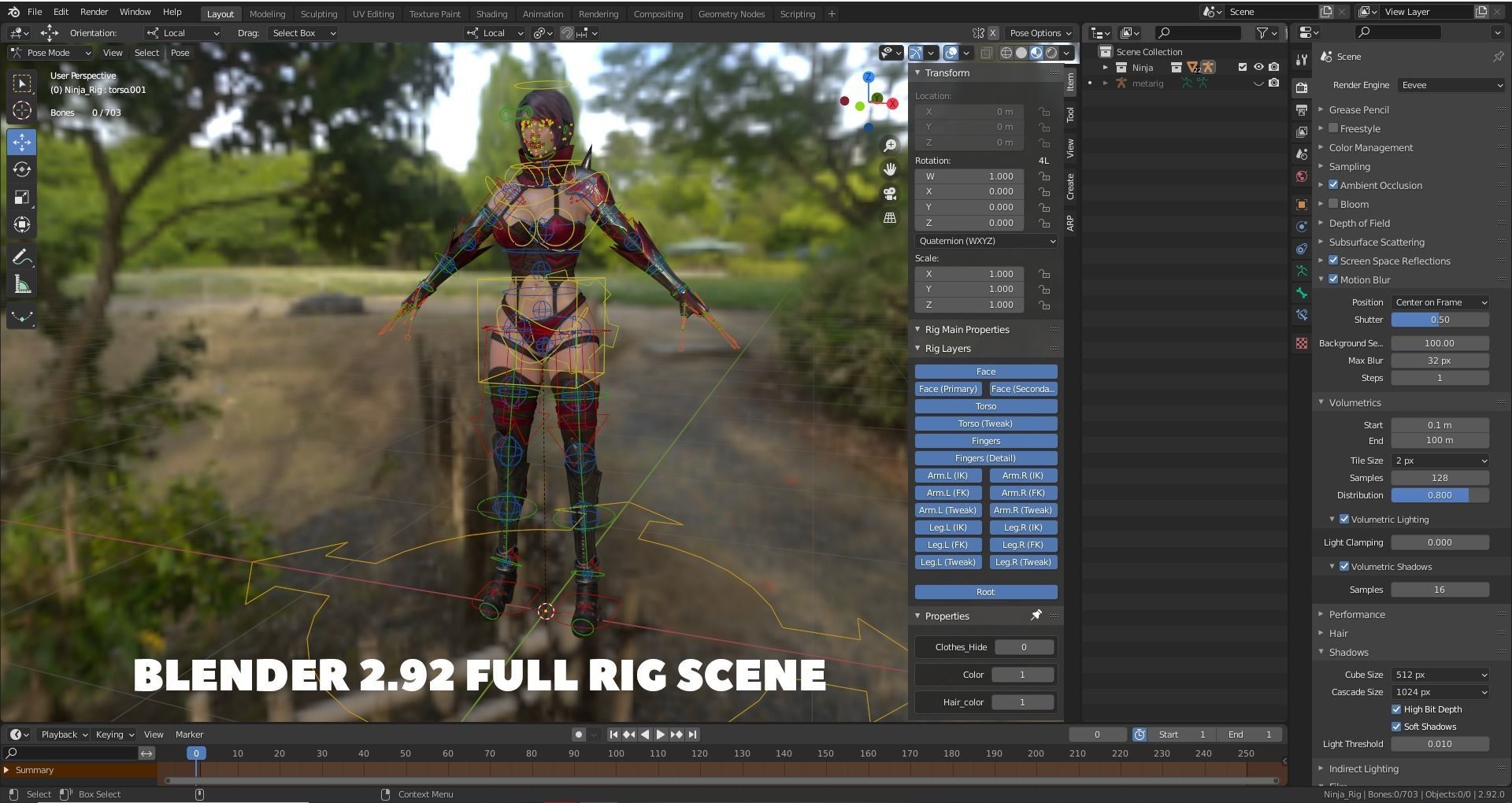The width and height of the screenshot is (1512, 803).
Task: Hide the Ninja collection with eye icon
Action: point(1258,67)
